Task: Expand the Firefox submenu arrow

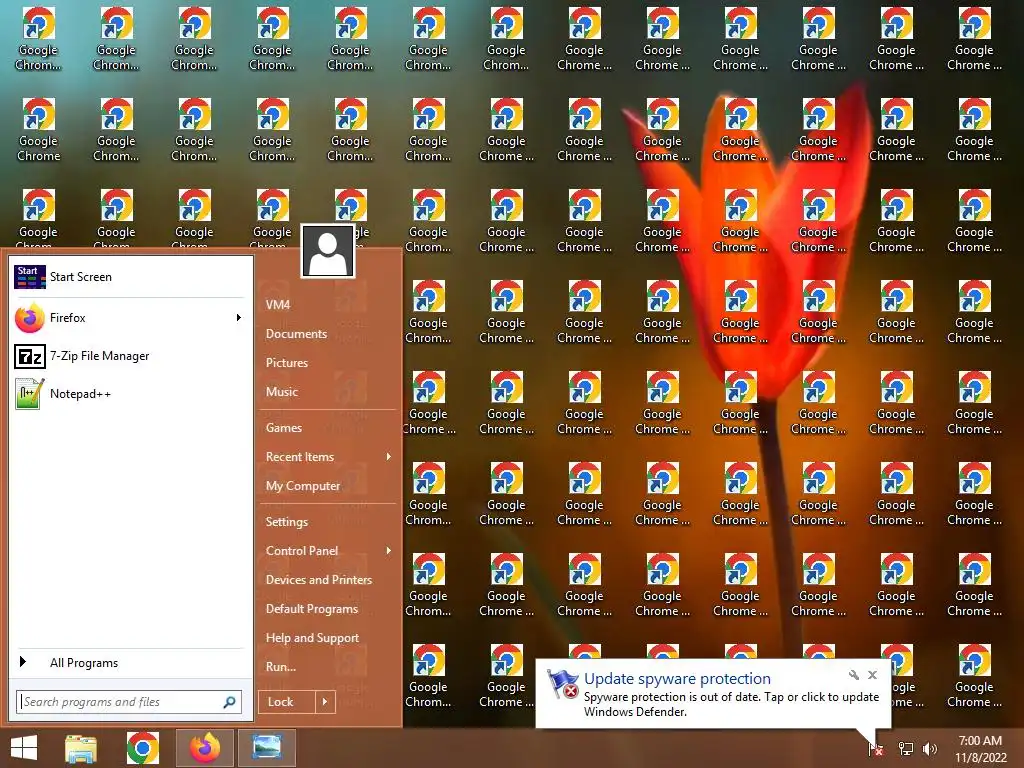Action: (238, 318)
